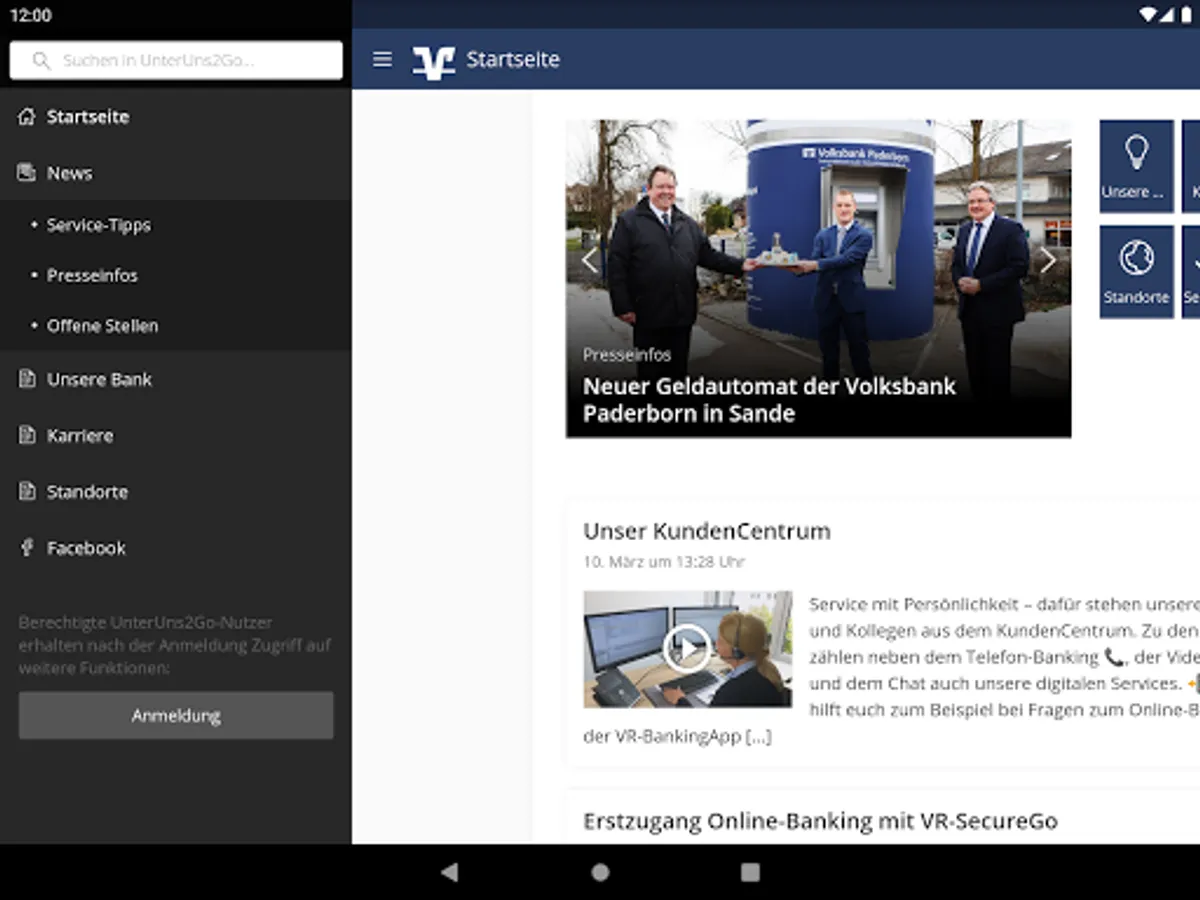The height and width of the screenshot is (900, 1200).
Task: Open Karriere in the sidebar
Action: (176, 435)
